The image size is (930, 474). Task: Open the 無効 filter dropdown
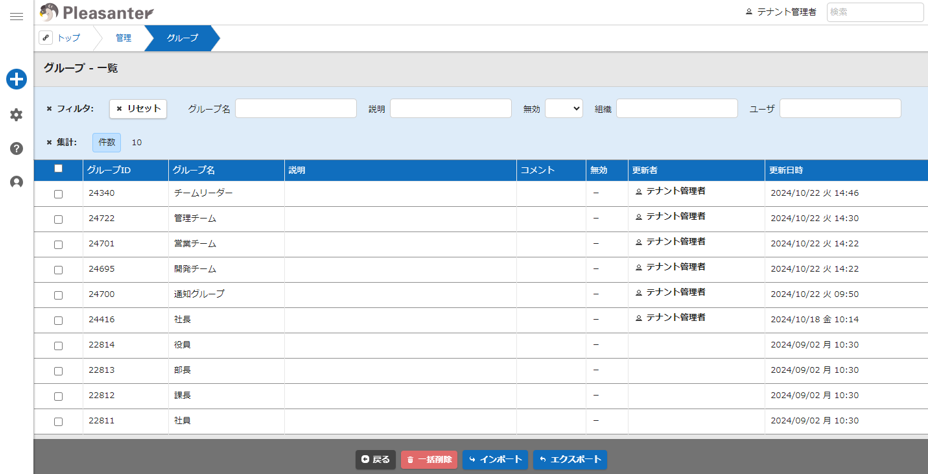[x=563, y=108]
